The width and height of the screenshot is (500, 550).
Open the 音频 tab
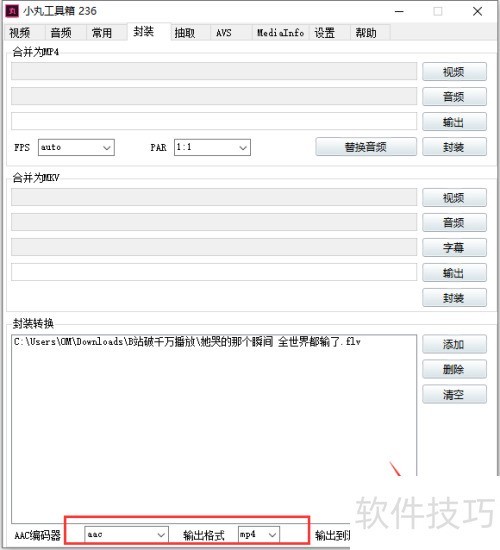coord(61,33)
